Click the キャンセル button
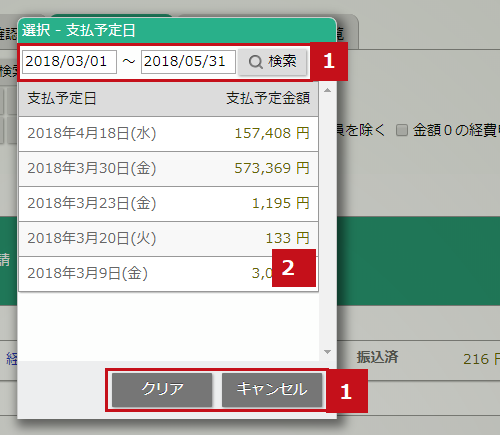This screenshot has height=435, width=500. click(x=272, y=390)
